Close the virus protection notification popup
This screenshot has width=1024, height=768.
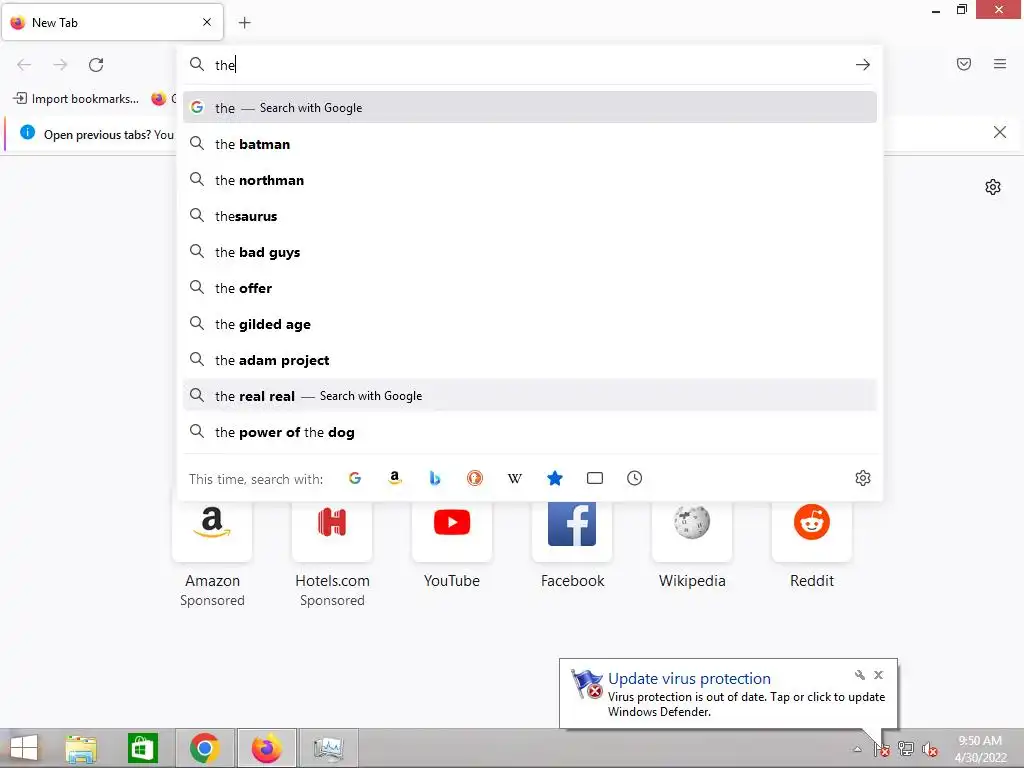(878, 675)
